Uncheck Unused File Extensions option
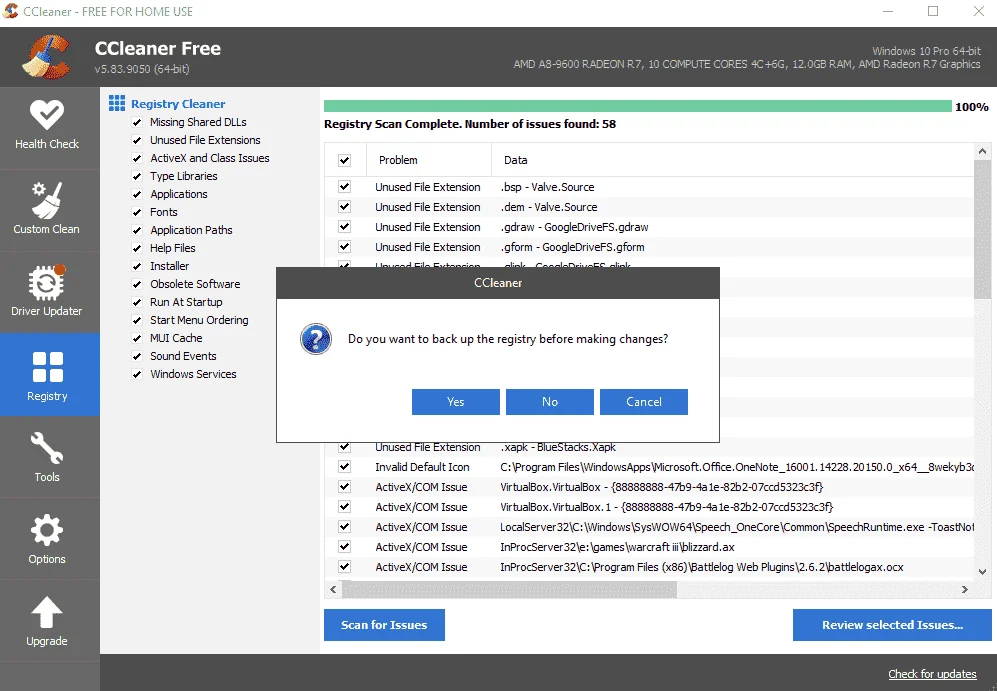The image size is (997, 691). click(x=137, y=140)
